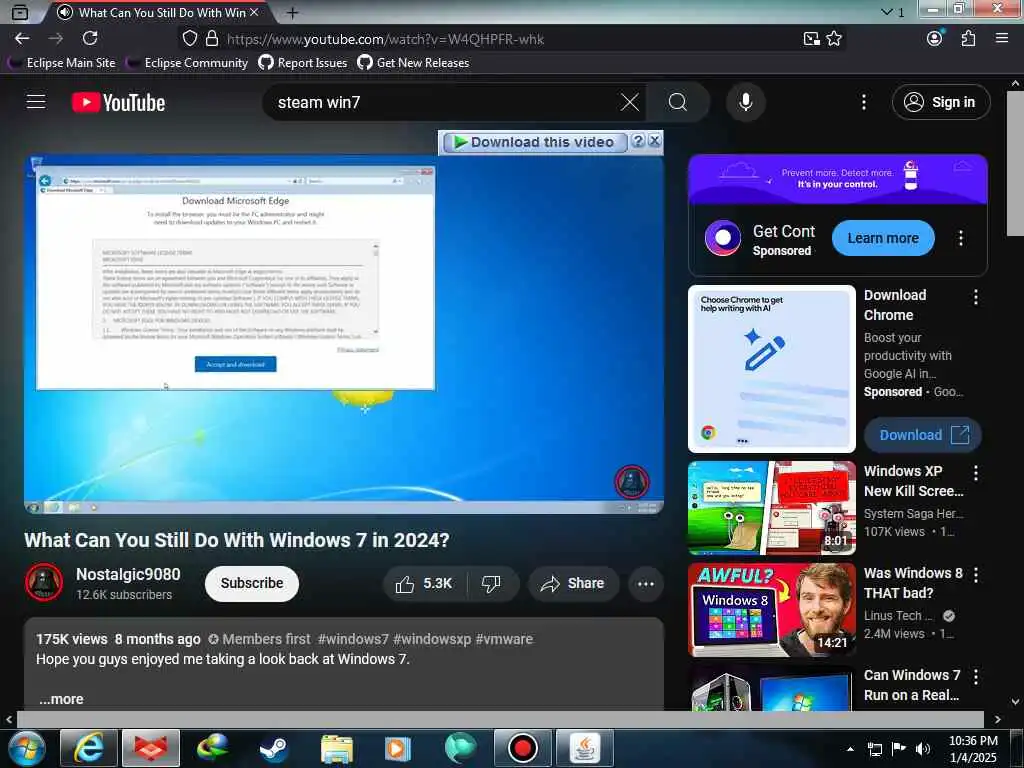Open options for the Get Cont ad
The width and height of the screenshot is (1024, 768).
point(961,238)
